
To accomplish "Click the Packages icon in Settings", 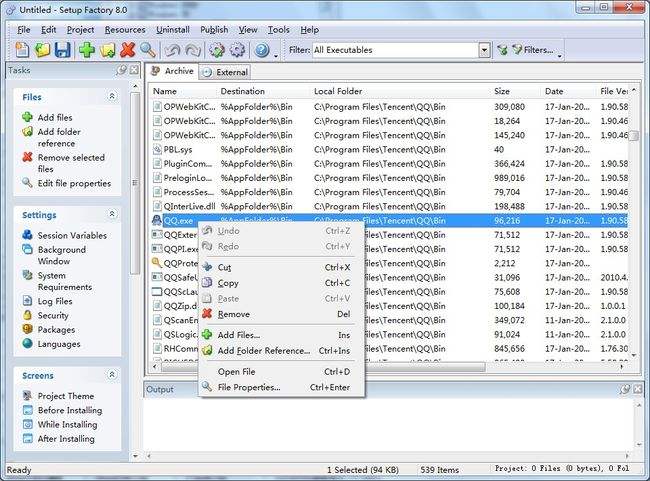I will 27,329.
